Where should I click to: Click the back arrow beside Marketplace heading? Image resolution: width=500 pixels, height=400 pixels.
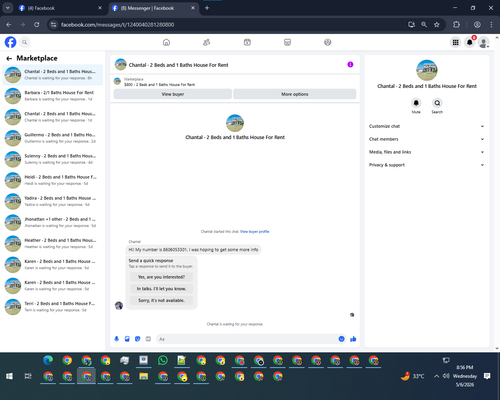9,58
